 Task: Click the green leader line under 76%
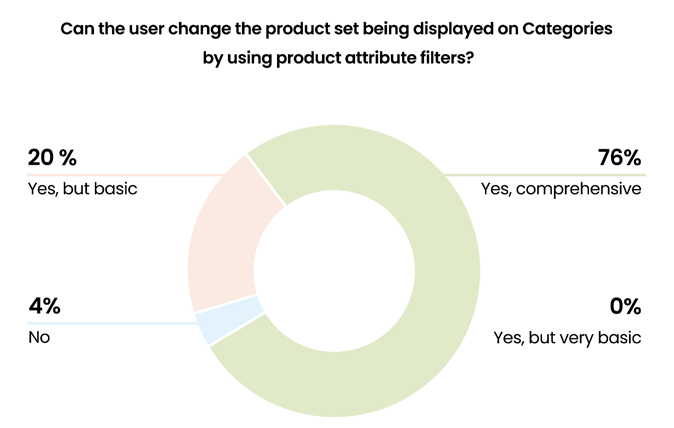tap(545, 175)
